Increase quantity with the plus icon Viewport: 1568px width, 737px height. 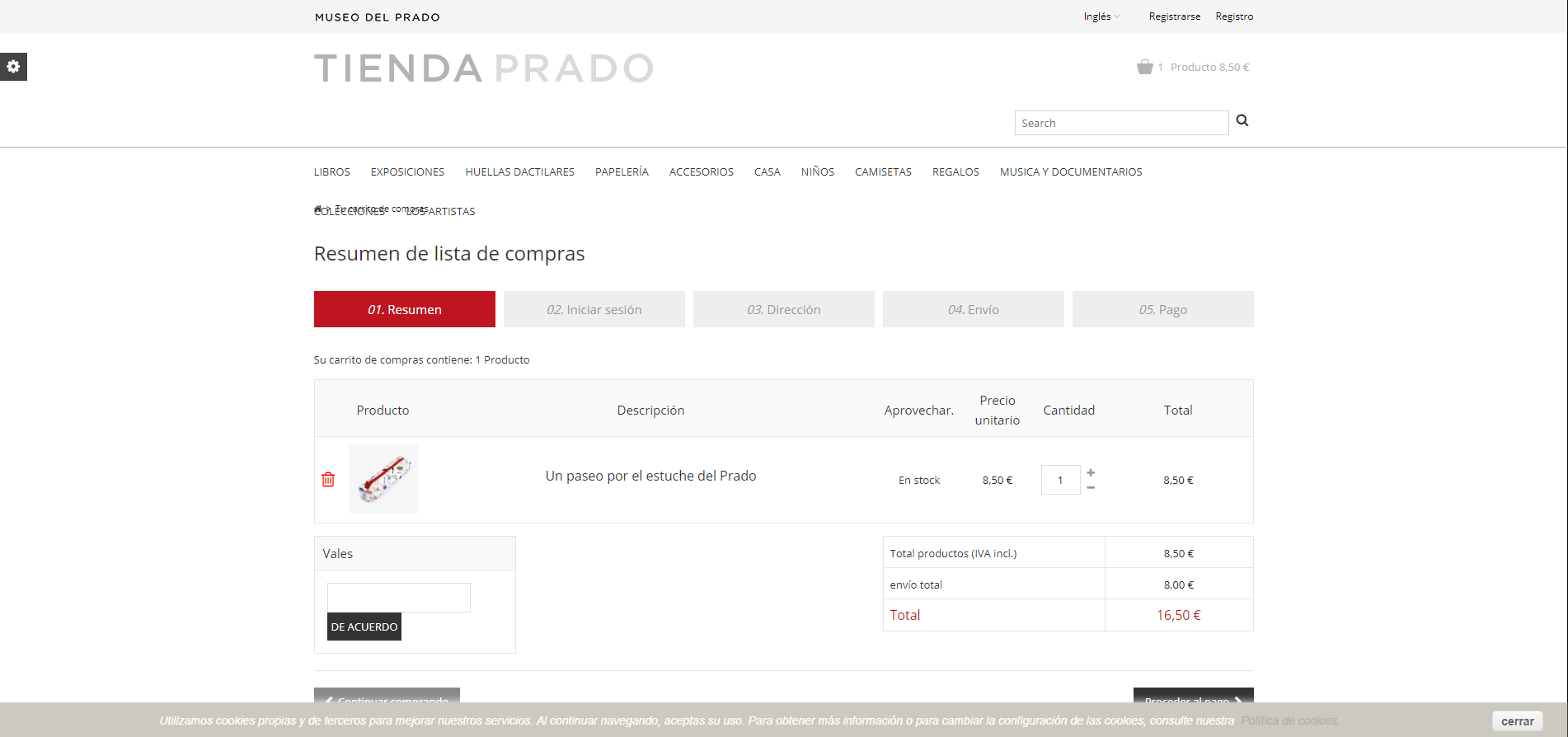pyautogui.click(x=1091, y=472)
